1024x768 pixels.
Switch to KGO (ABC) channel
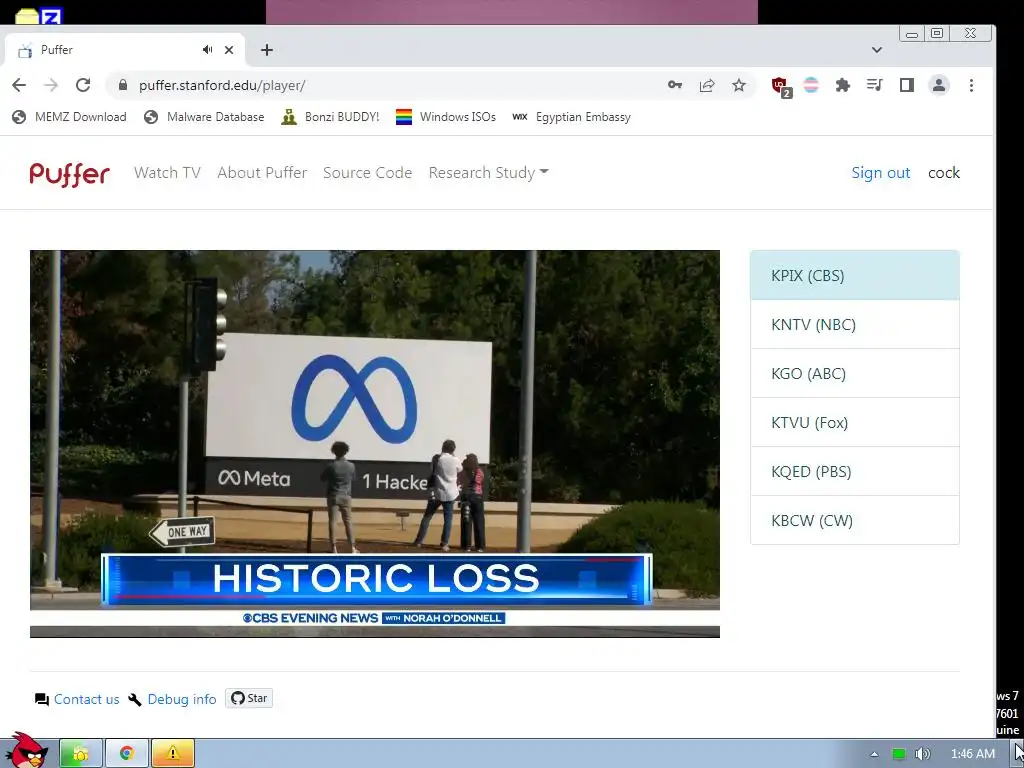855,373
